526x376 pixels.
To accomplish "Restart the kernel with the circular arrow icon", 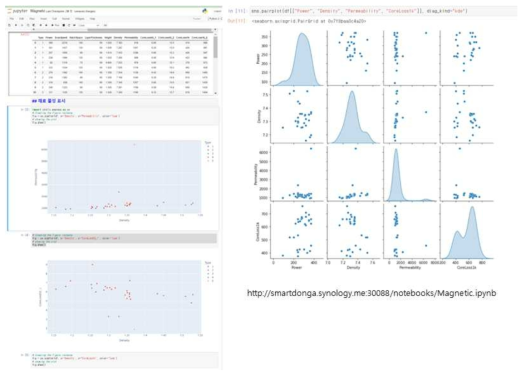I will pyautogui.click(x=69, y=25).
